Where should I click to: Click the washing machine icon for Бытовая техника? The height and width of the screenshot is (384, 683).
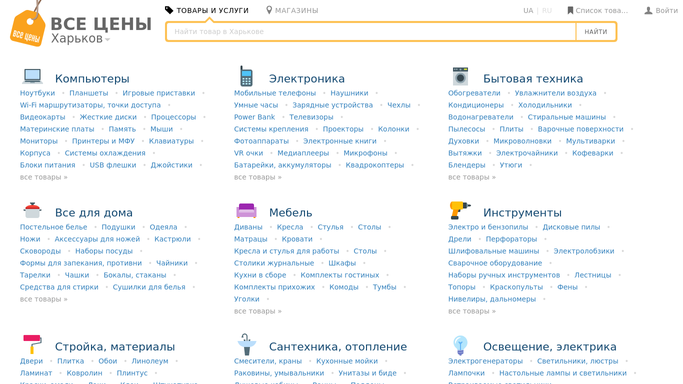coord(460,76)
